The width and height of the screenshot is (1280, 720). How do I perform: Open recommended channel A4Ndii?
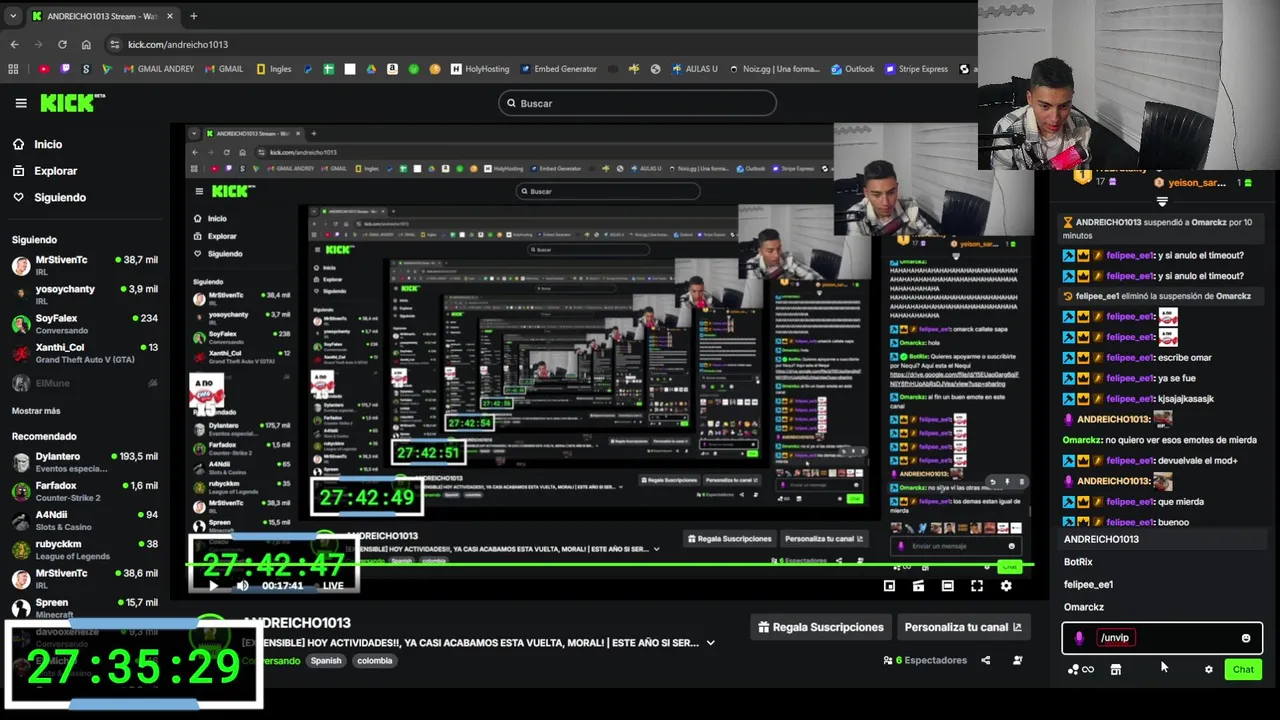pos(85,520)
